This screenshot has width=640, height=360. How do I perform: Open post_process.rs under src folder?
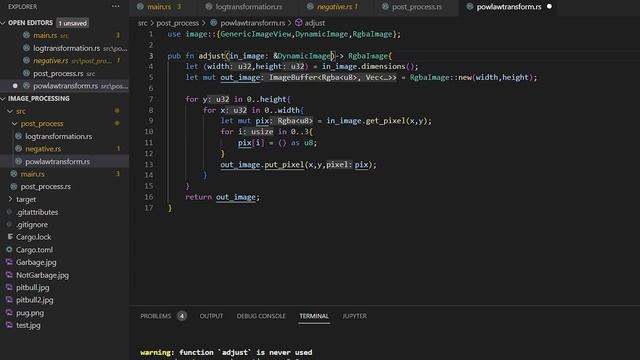(x=65, y=187)
